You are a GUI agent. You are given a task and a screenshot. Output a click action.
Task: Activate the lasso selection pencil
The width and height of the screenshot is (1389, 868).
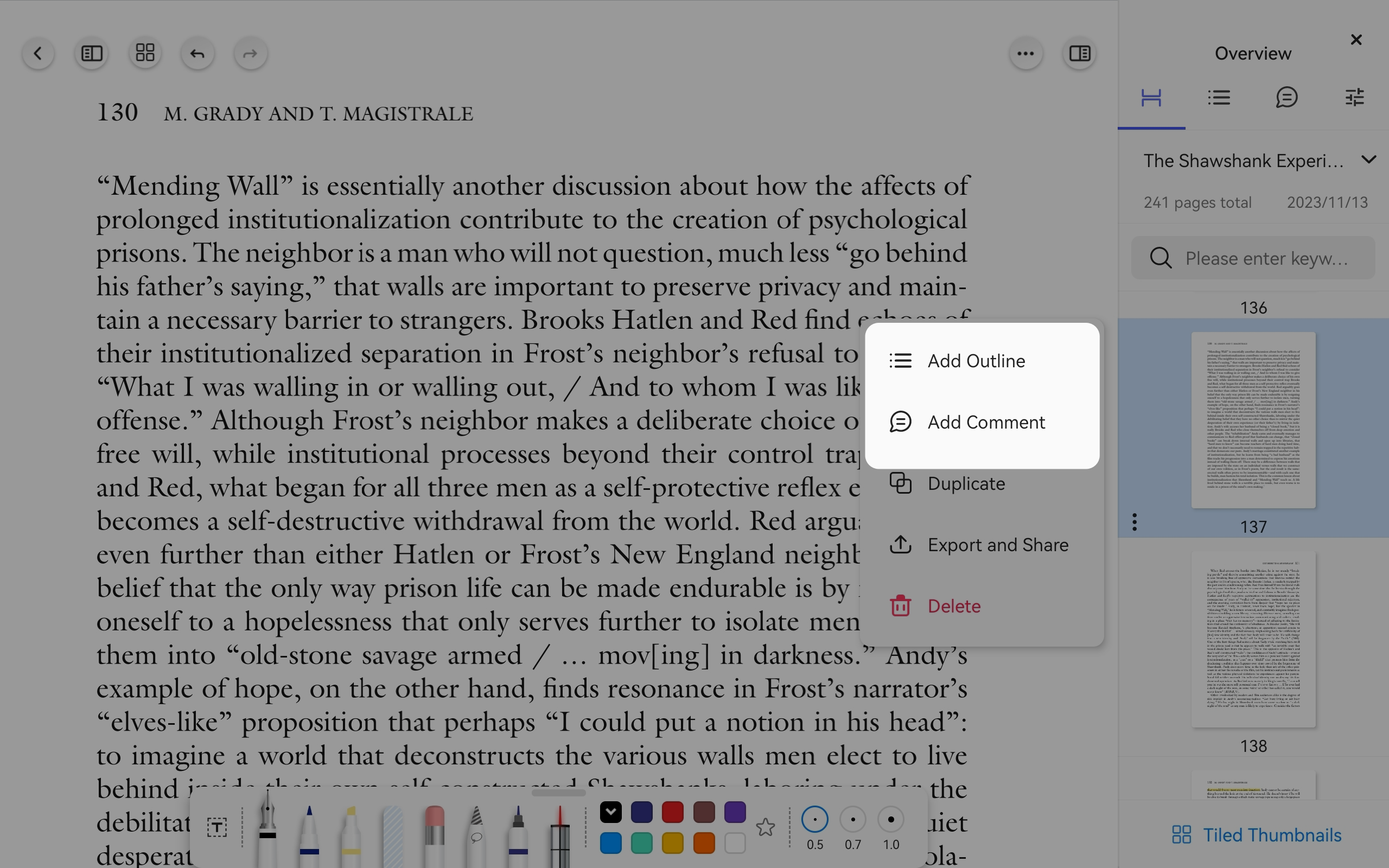tap(476, 832)
